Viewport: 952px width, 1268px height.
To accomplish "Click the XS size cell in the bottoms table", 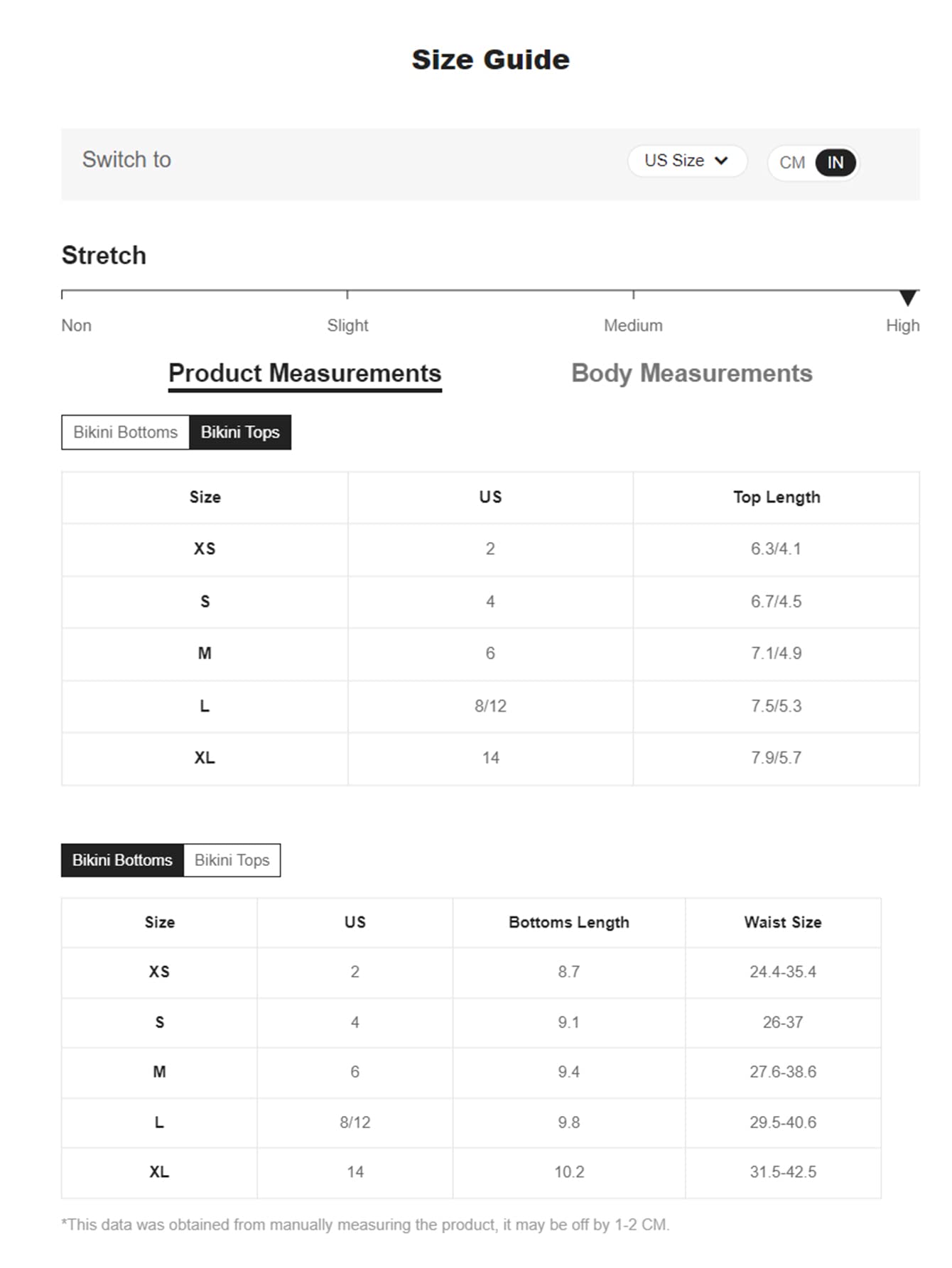I will coord(159,972).
